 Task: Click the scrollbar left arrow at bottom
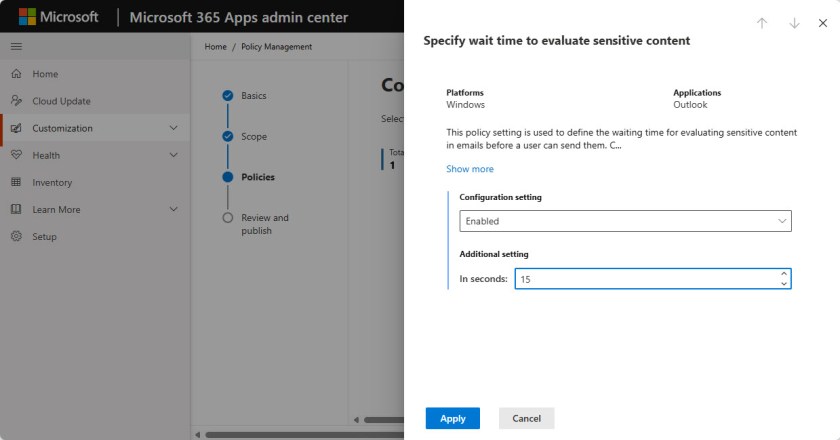pyautogui.click(x=198, y=435)
